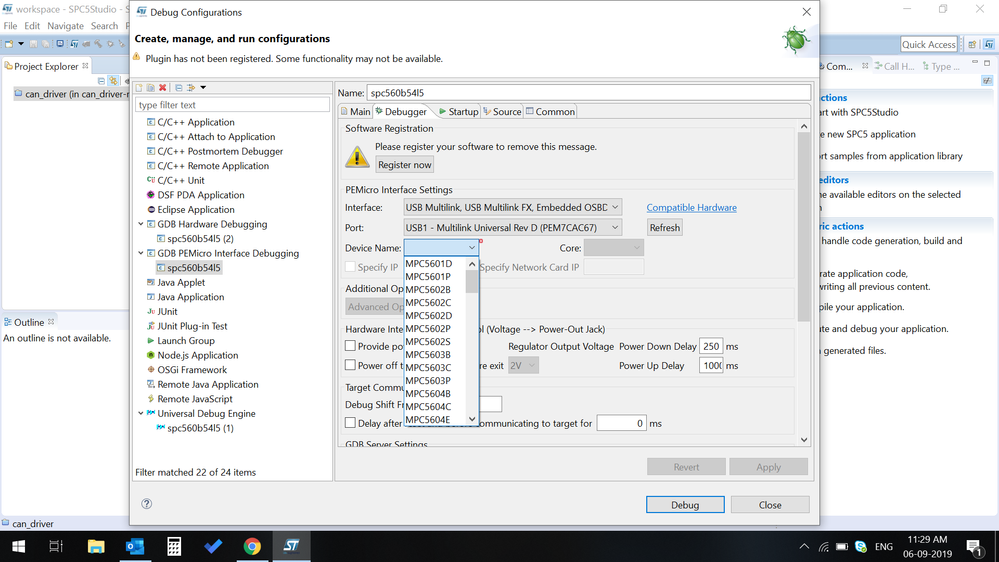999x562 pixels.
Task: Open Task View on the taskbar
Action: tap(56, 546)
